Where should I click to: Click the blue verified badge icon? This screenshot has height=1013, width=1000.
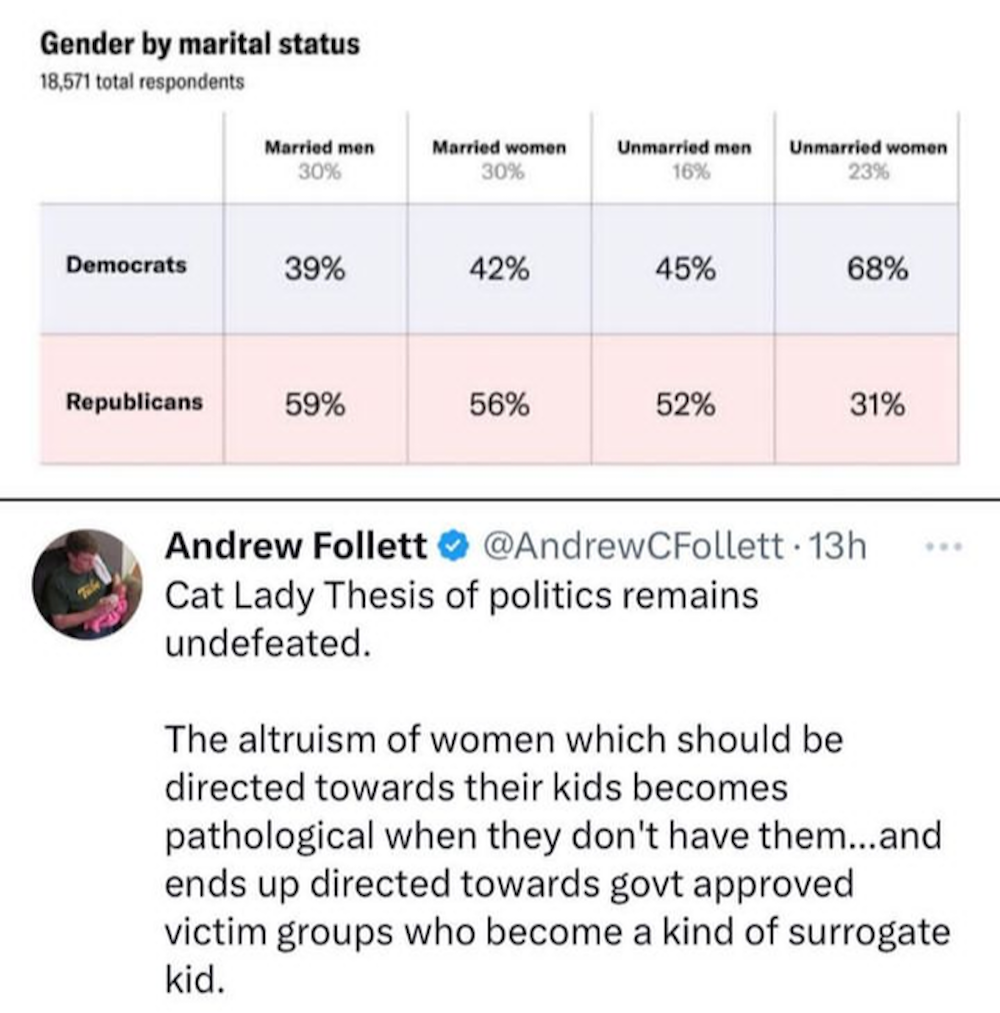452,546
